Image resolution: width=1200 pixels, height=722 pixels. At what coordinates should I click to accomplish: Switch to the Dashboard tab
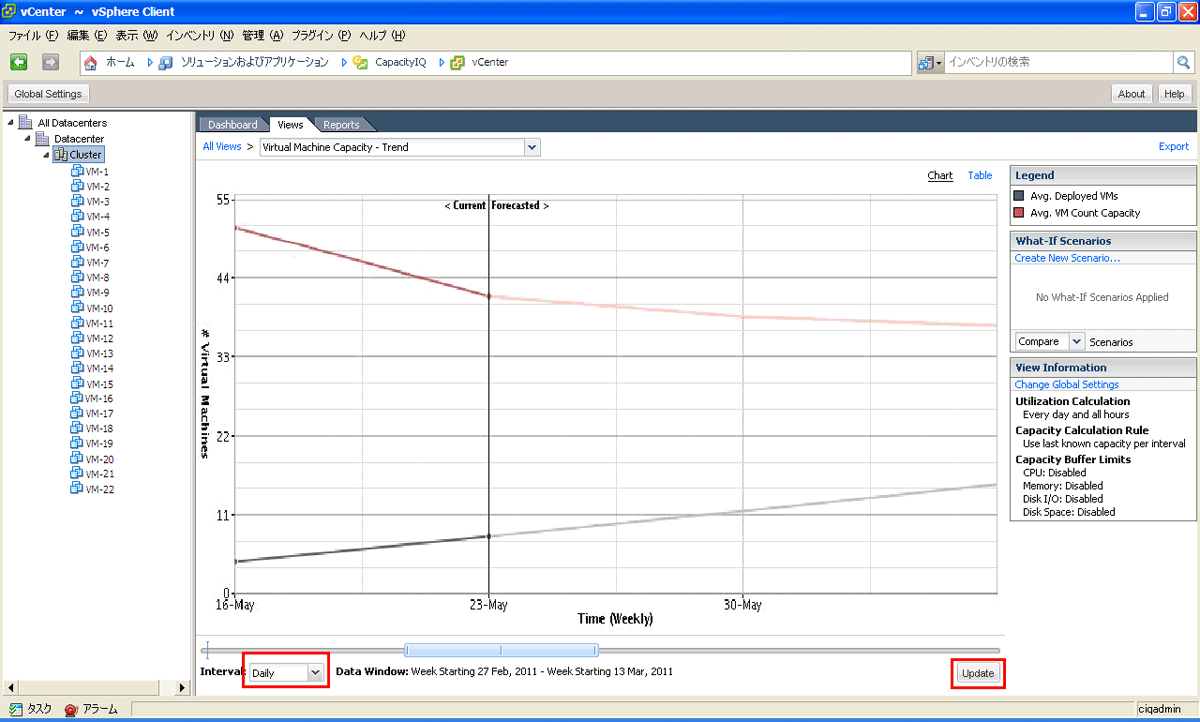pos(232,125)
